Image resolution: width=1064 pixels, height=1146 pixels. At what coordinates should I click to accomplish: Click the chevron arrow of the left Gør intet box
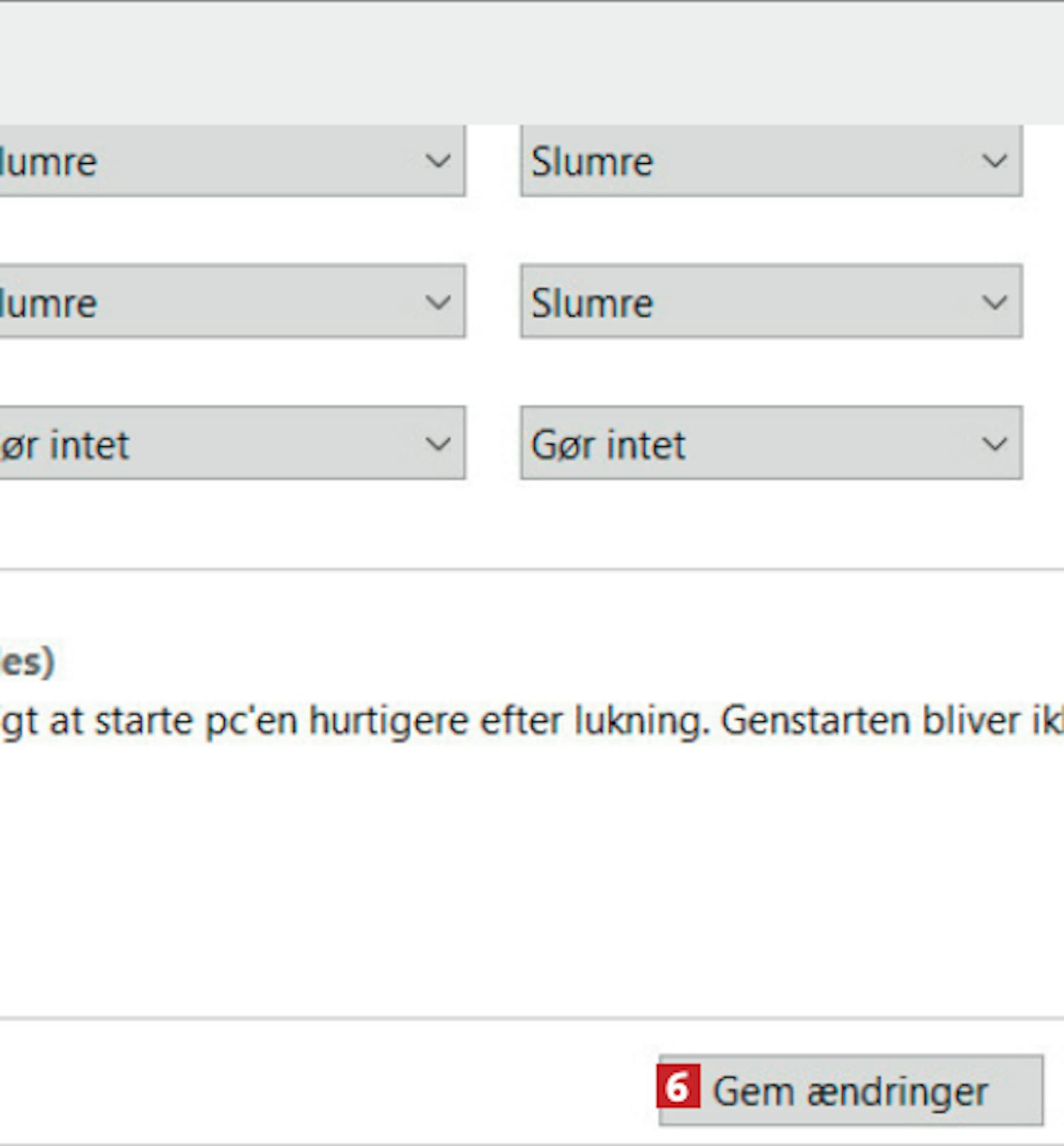coord(438,445)
